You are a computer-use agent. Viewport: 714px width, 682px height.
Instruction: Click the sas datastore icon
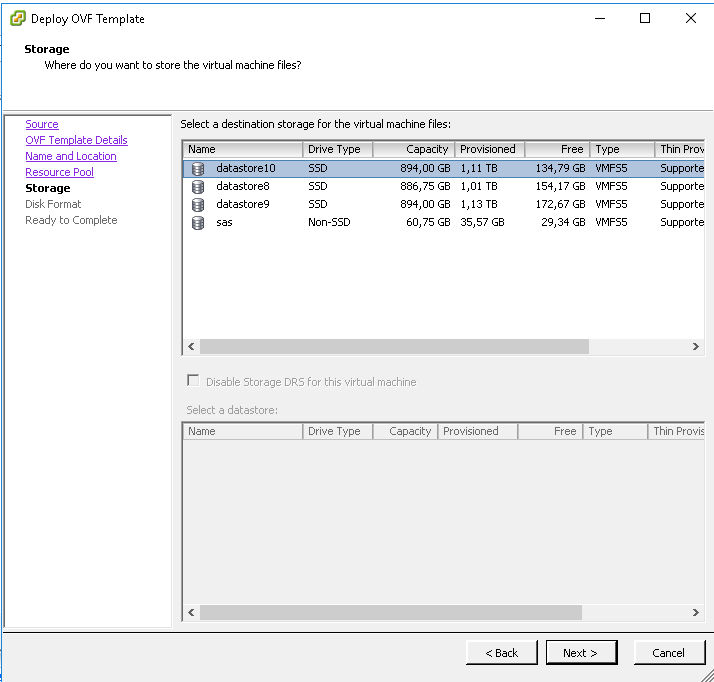(x=198, y=223)
